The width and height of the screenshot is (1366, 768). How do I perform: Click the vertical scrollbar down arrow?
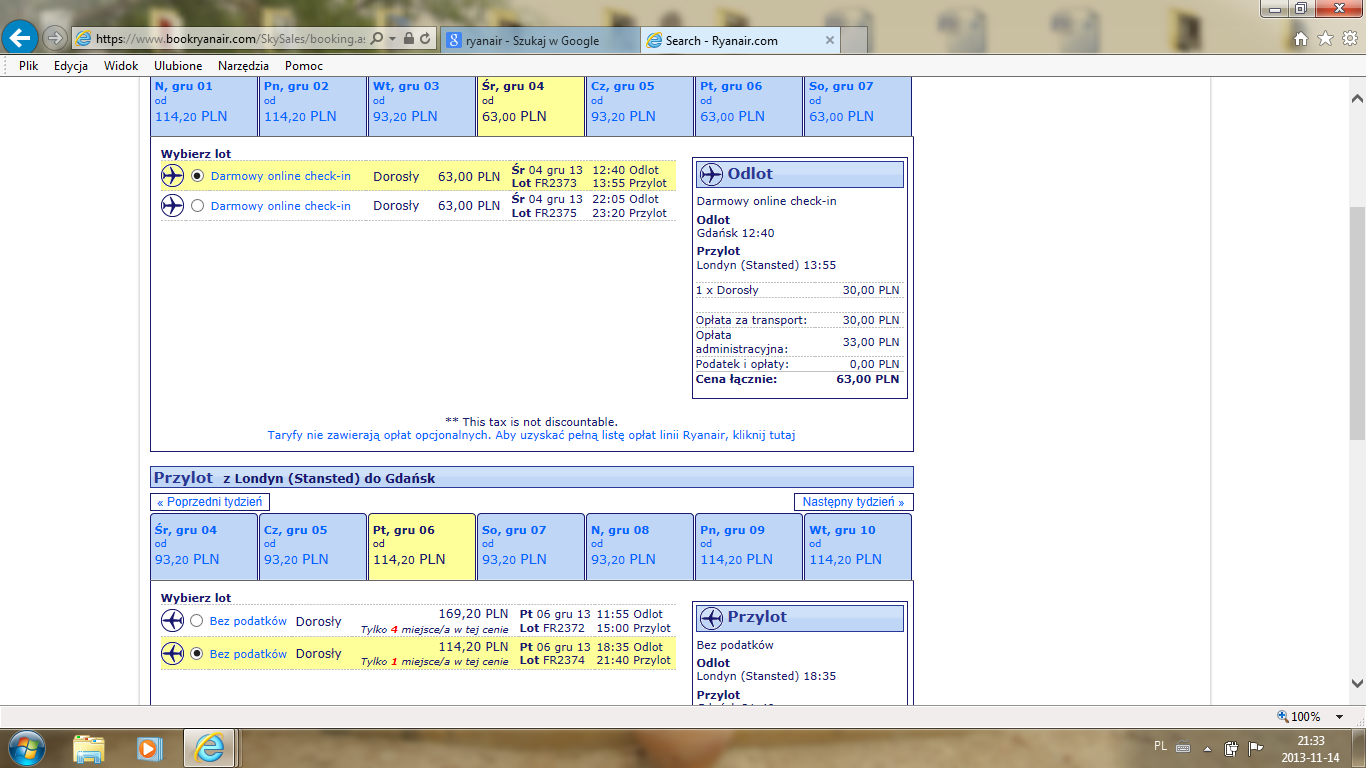[x=1357, y=684]
